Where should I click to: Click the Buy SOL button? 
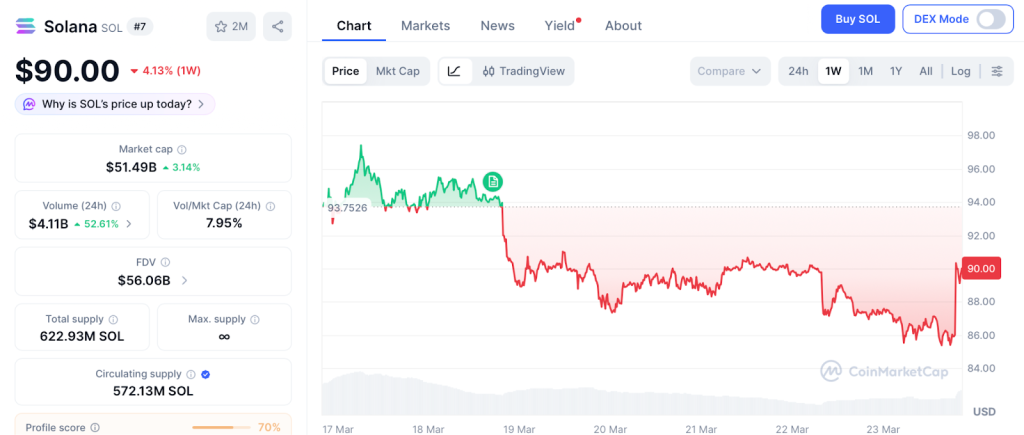(857, 19)
